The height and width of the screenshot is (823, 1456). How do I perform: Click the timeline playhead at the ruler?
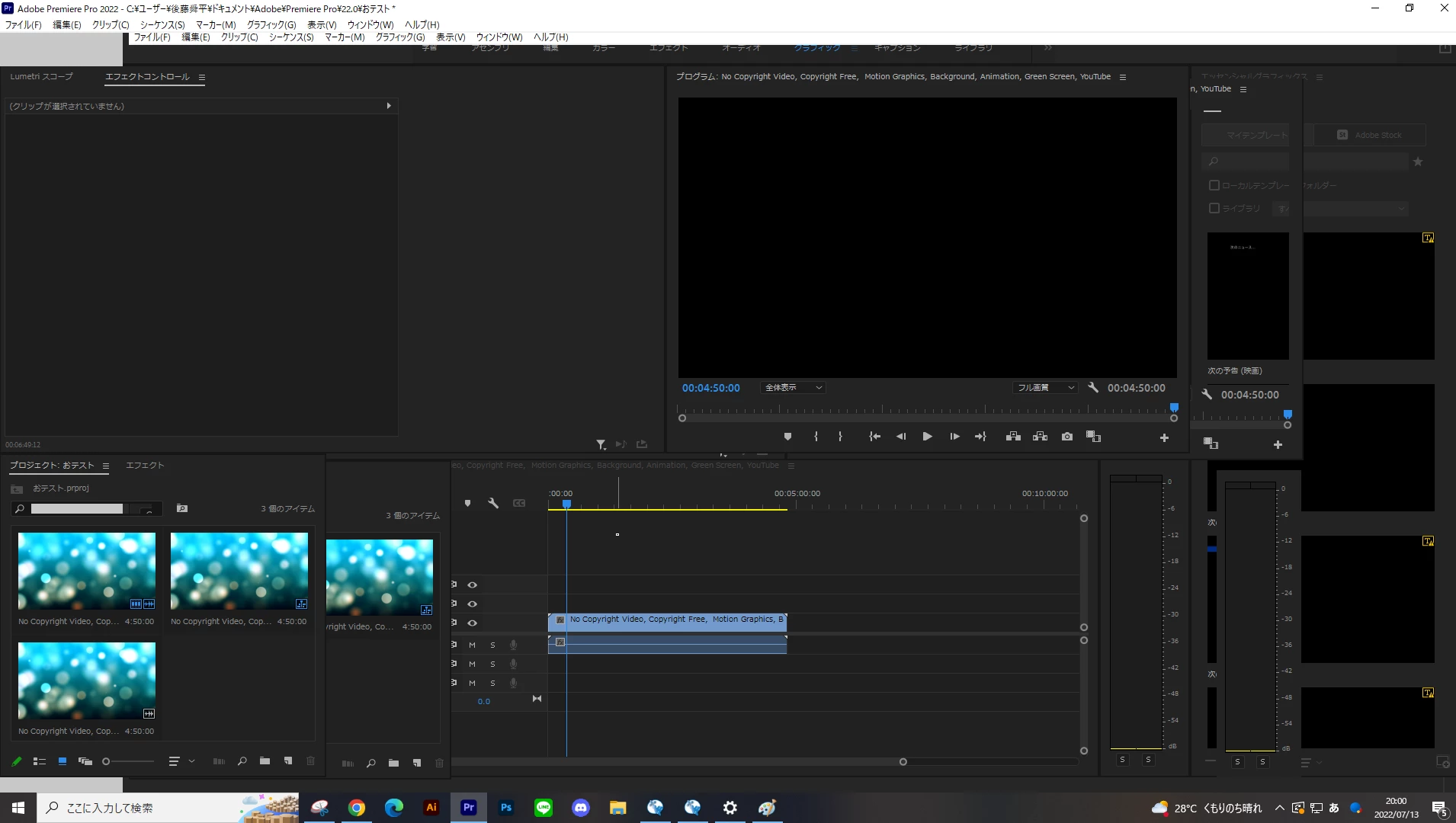566,504
